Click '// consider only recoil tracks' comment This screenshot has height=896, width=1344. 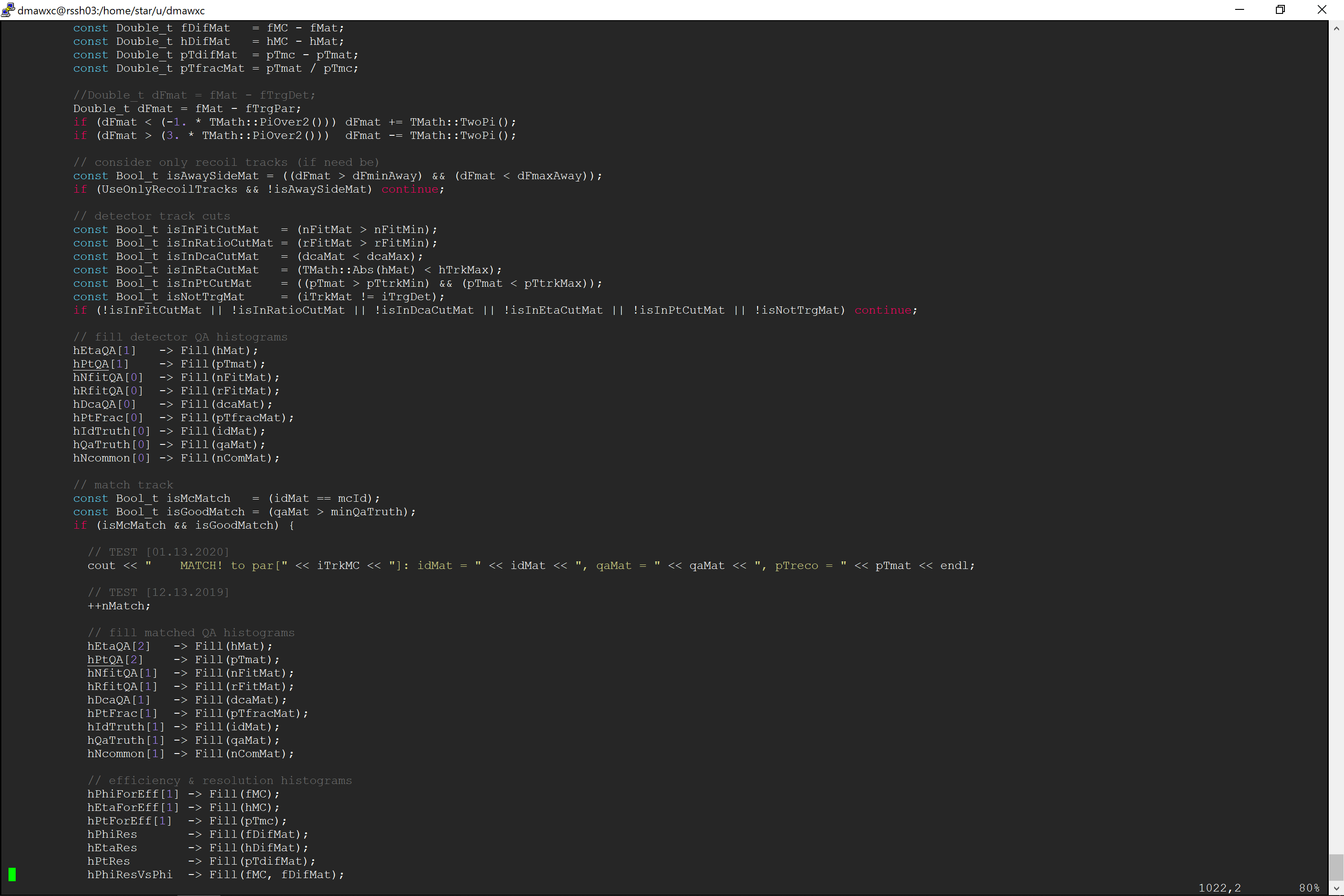226,162
